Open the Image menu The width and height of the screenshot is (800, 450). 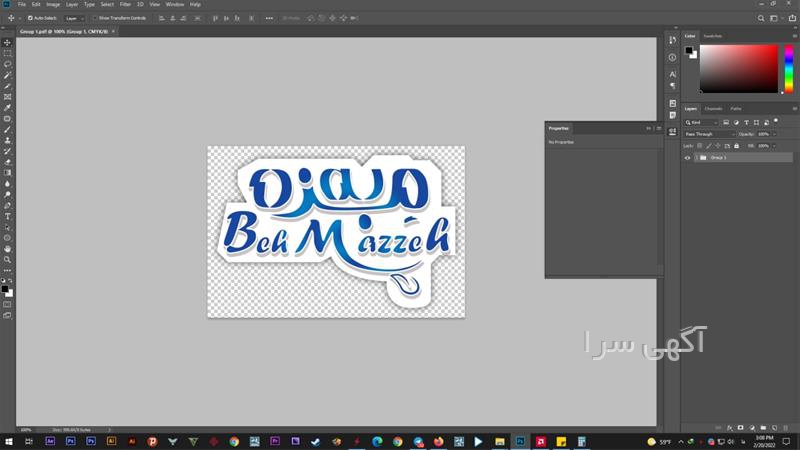click(x=53, y=4)
